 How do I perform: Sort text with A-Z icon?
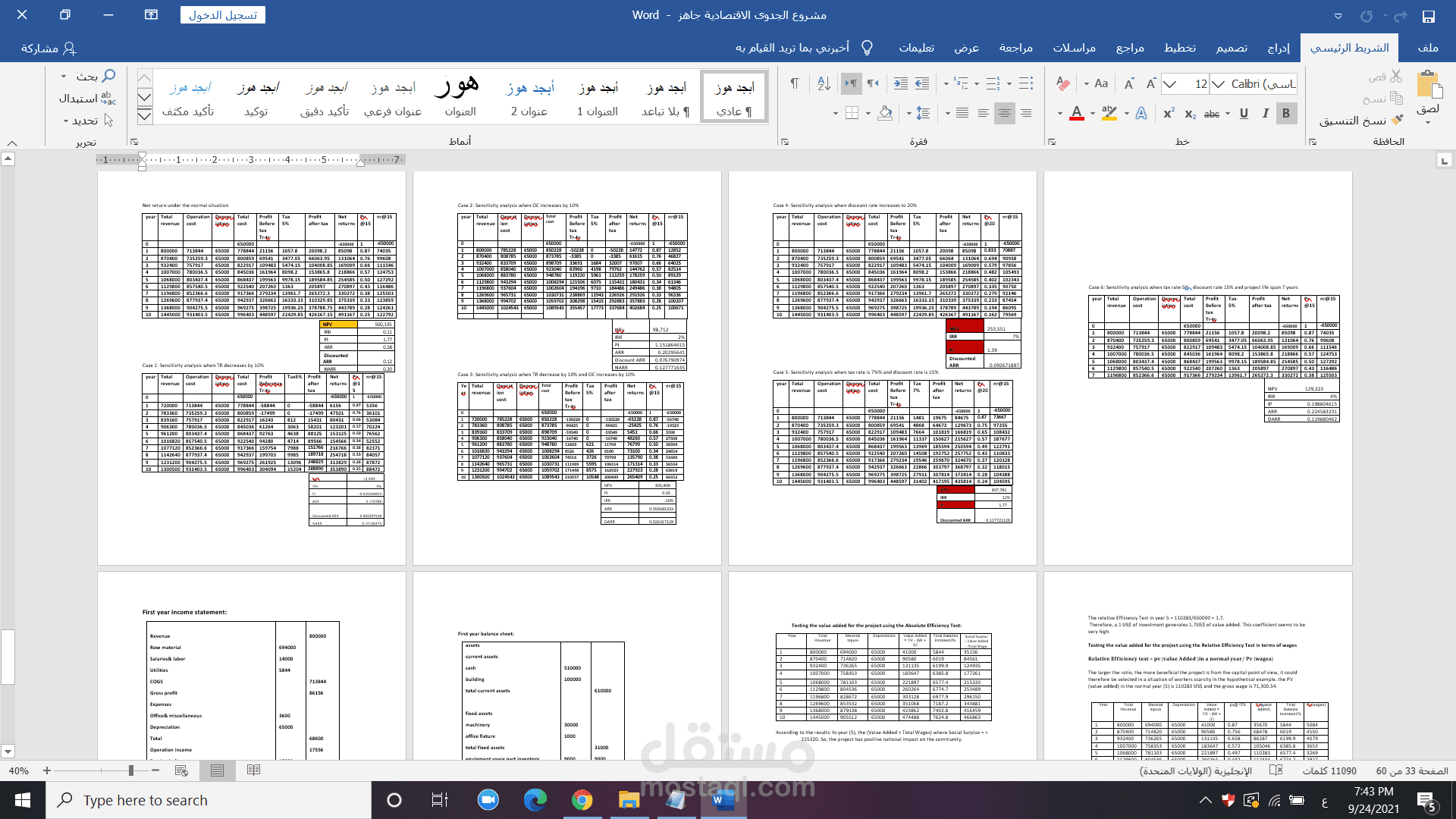824,83
